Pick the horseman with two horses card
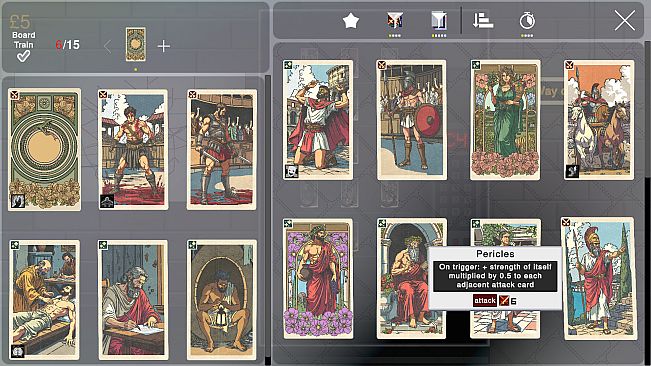This screenshot has width=651, height=366. tap(599, 120)
